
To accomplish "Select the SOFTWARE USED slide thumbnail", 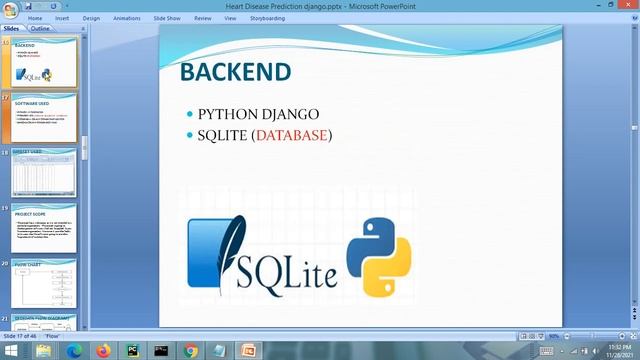I will tap(44, 118).
